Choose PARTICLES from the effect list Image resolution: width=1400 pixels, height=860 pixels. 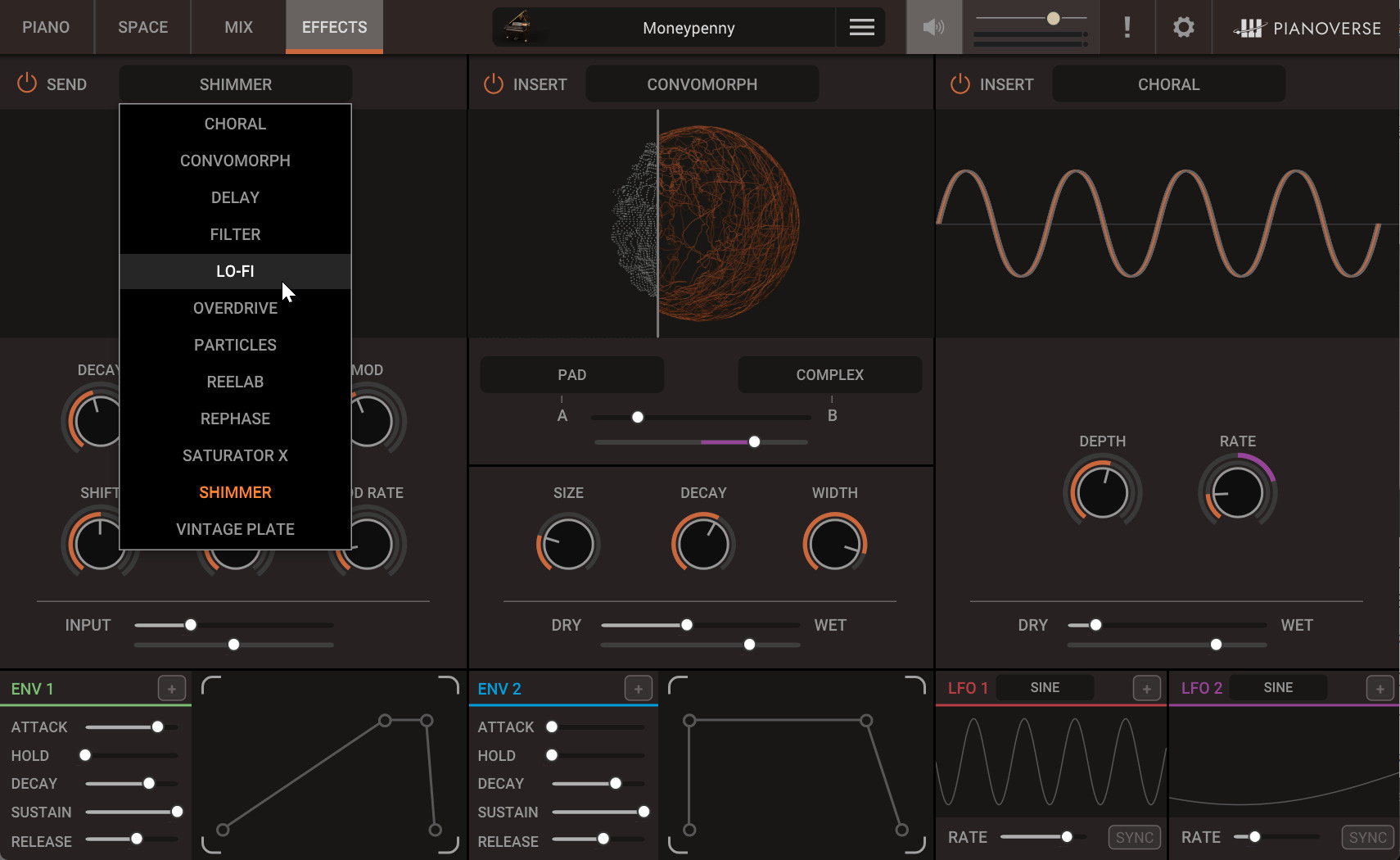[x=235, y=345]
